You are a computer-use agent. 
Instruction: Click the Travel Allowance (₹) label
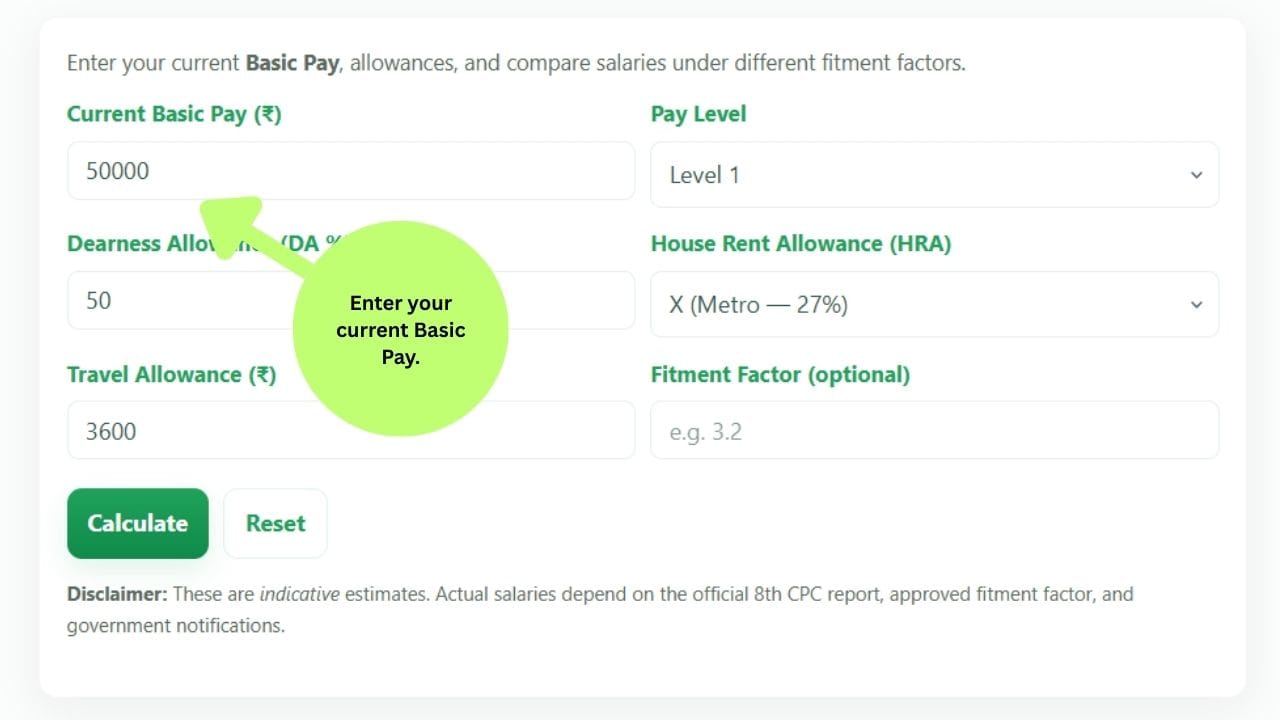[x=171, y=375]
